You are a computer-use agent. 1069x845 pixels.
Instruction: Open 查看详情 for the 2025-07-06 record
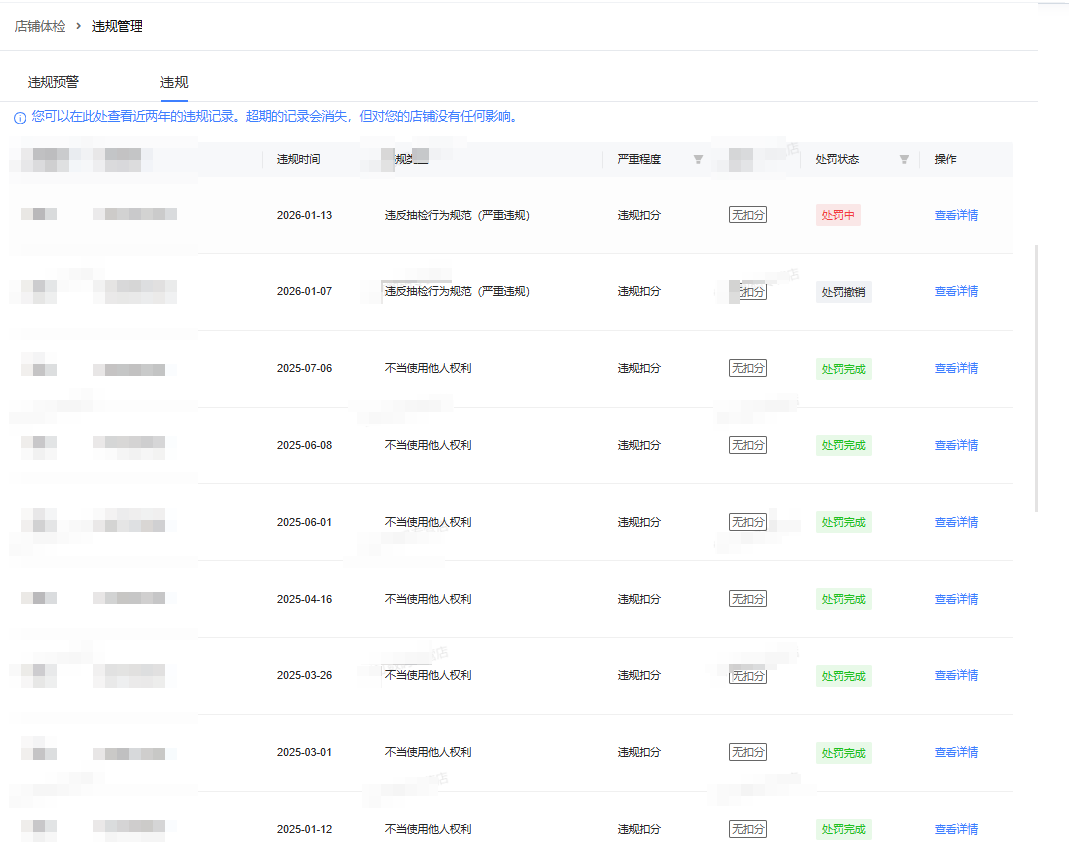pos(956,369)
